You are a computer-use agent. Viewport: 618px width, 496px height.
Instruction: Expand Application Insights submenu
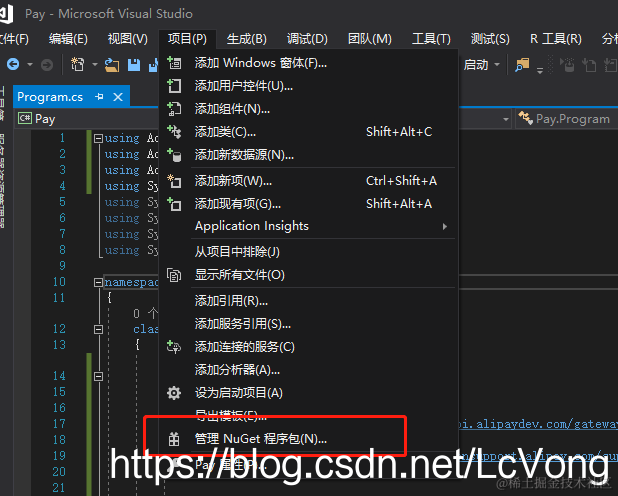pos(308,226)
